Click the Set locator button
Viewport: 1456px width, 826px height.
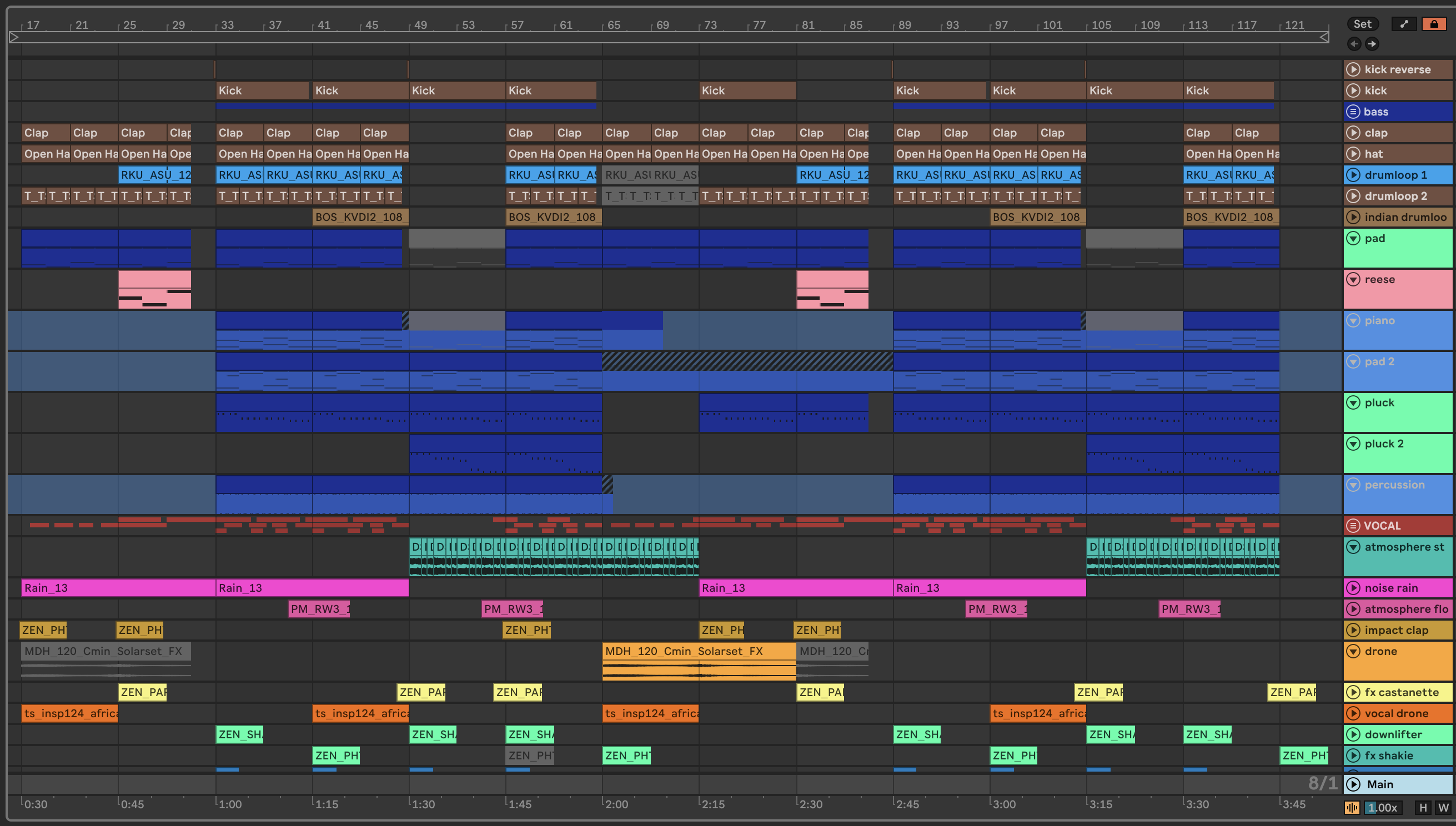click(1362, 24)
